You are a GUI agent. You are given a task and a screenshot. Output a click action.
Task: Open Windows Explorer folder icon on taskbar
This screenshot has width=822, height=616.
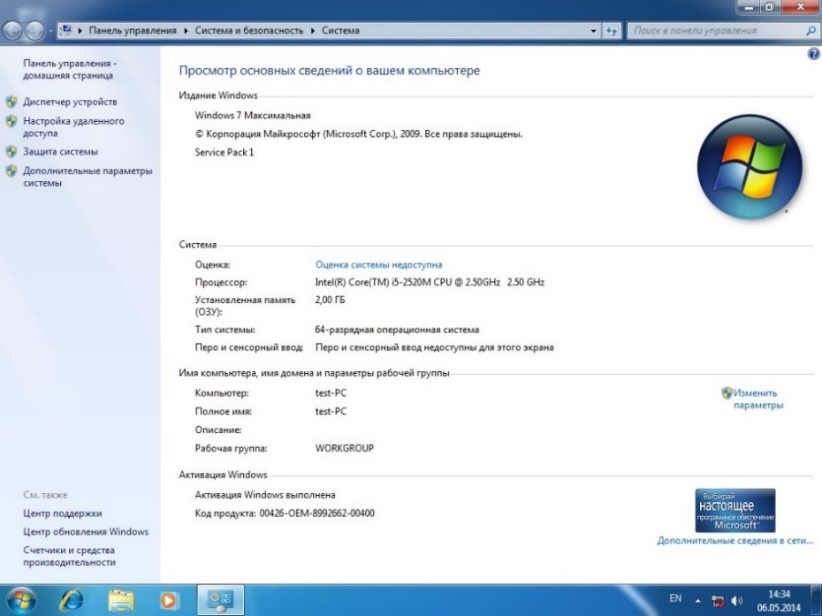[121, 600]
